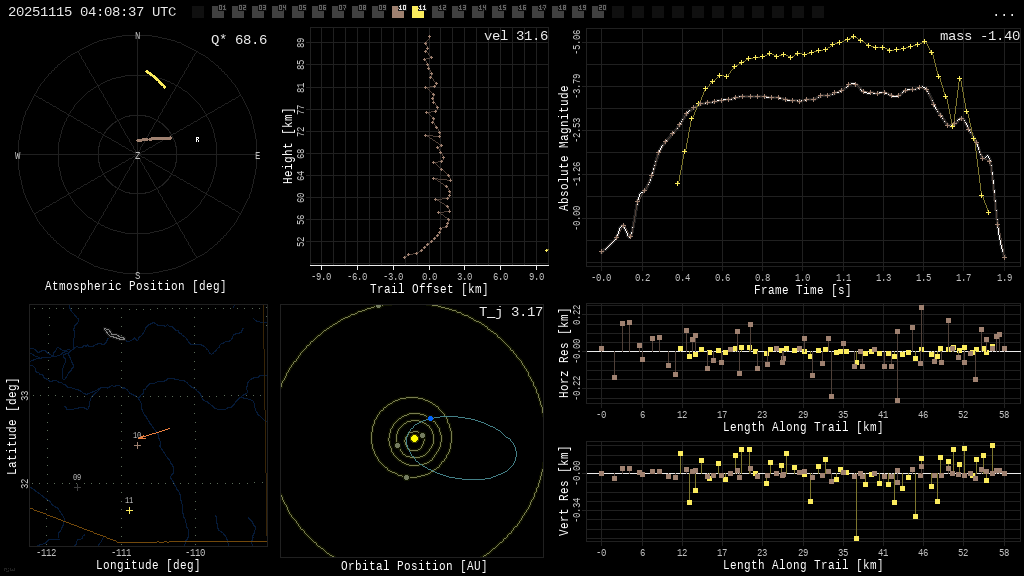Select the T_j 3.17 label
This screenshot has height=576, width=1024.
coord(510,312)
